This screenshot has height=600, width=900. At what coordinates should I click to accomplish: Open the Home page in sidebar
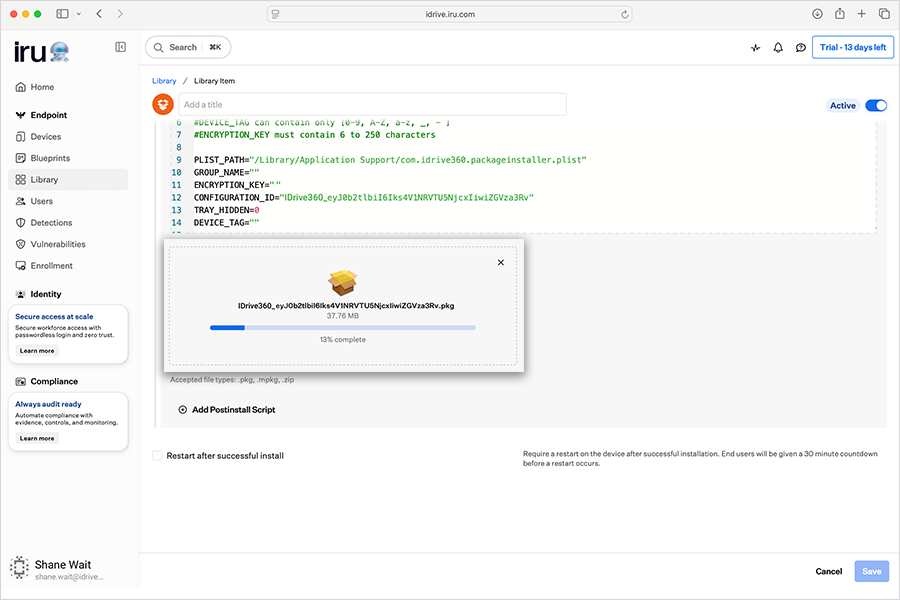pyautogui.click(x=68, y=87)
